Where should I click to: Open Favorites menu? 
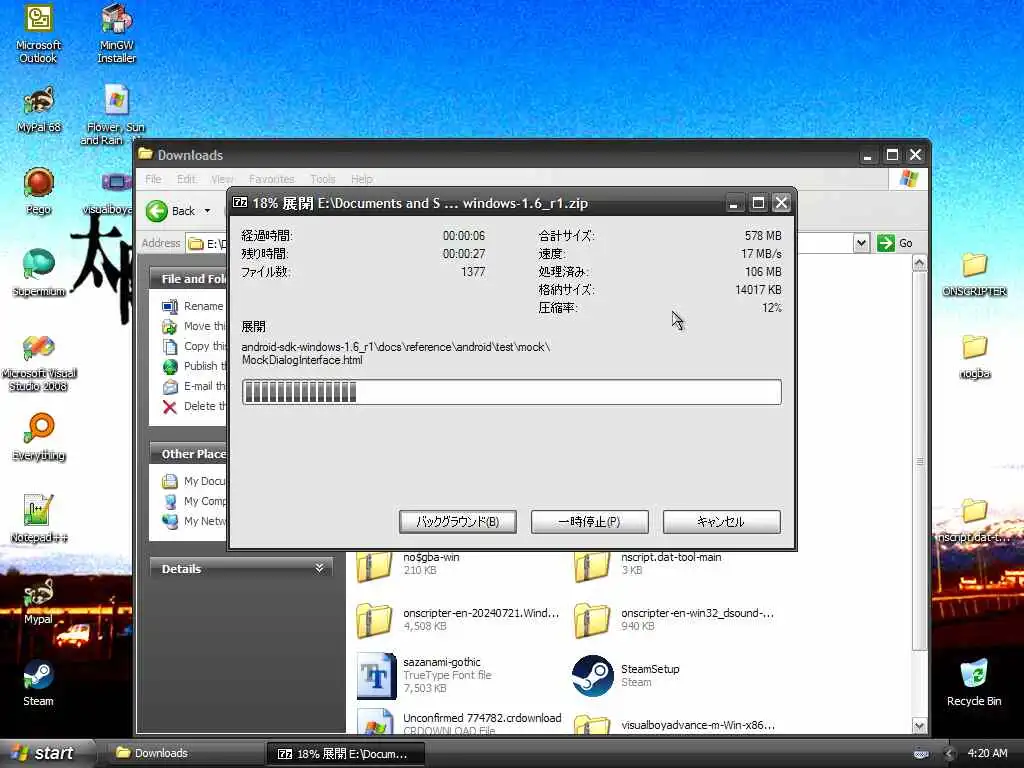(x=271, y=179)
